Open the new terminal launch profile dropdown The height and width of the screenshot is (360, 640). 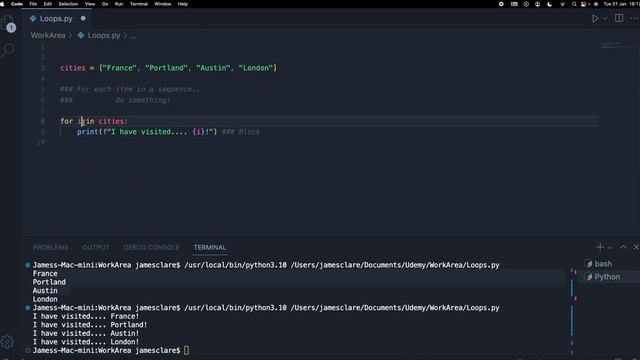[x=610, y=247]
